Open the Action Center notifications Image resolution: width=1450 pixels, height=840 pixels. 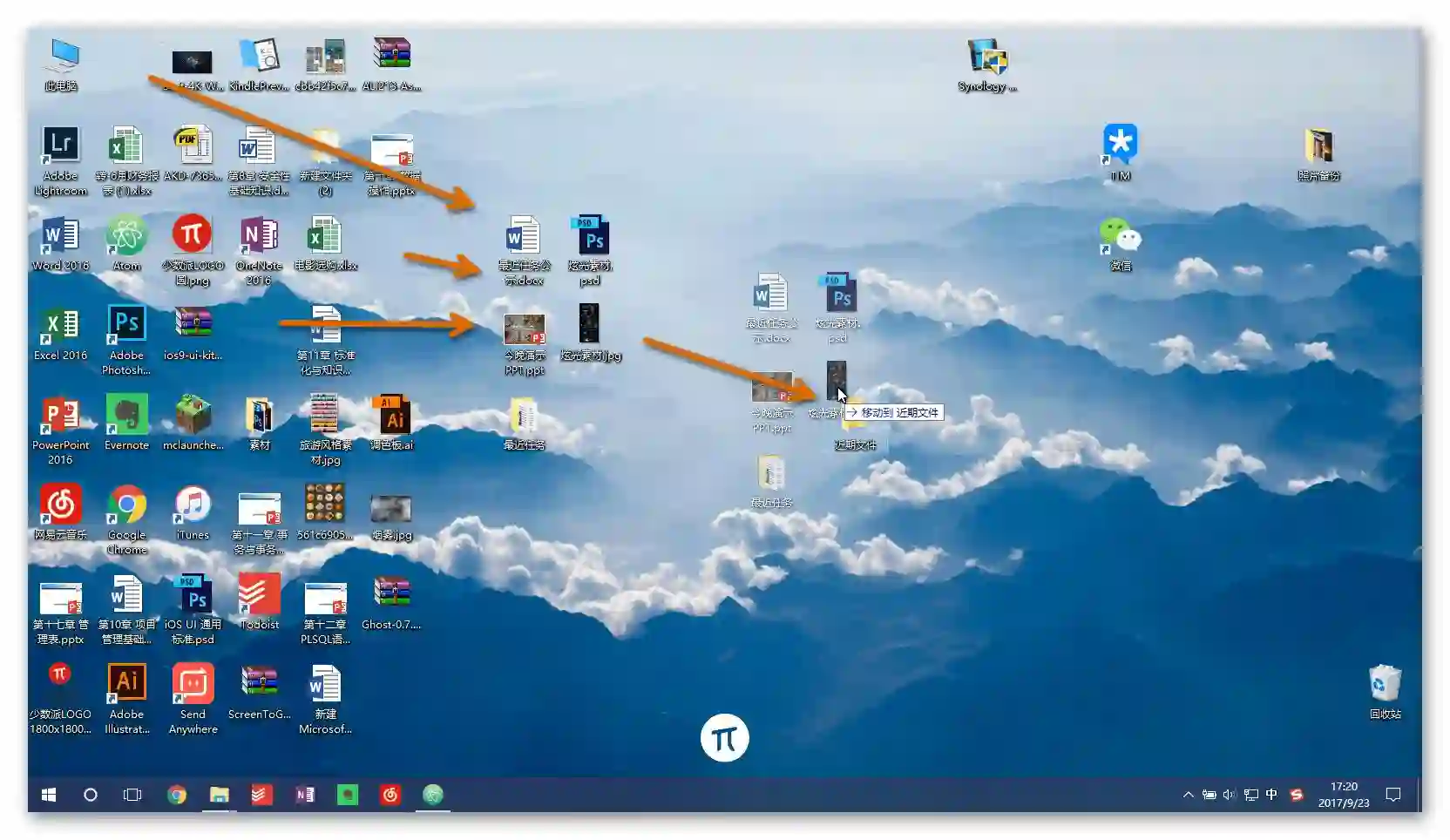point(1393,795)
